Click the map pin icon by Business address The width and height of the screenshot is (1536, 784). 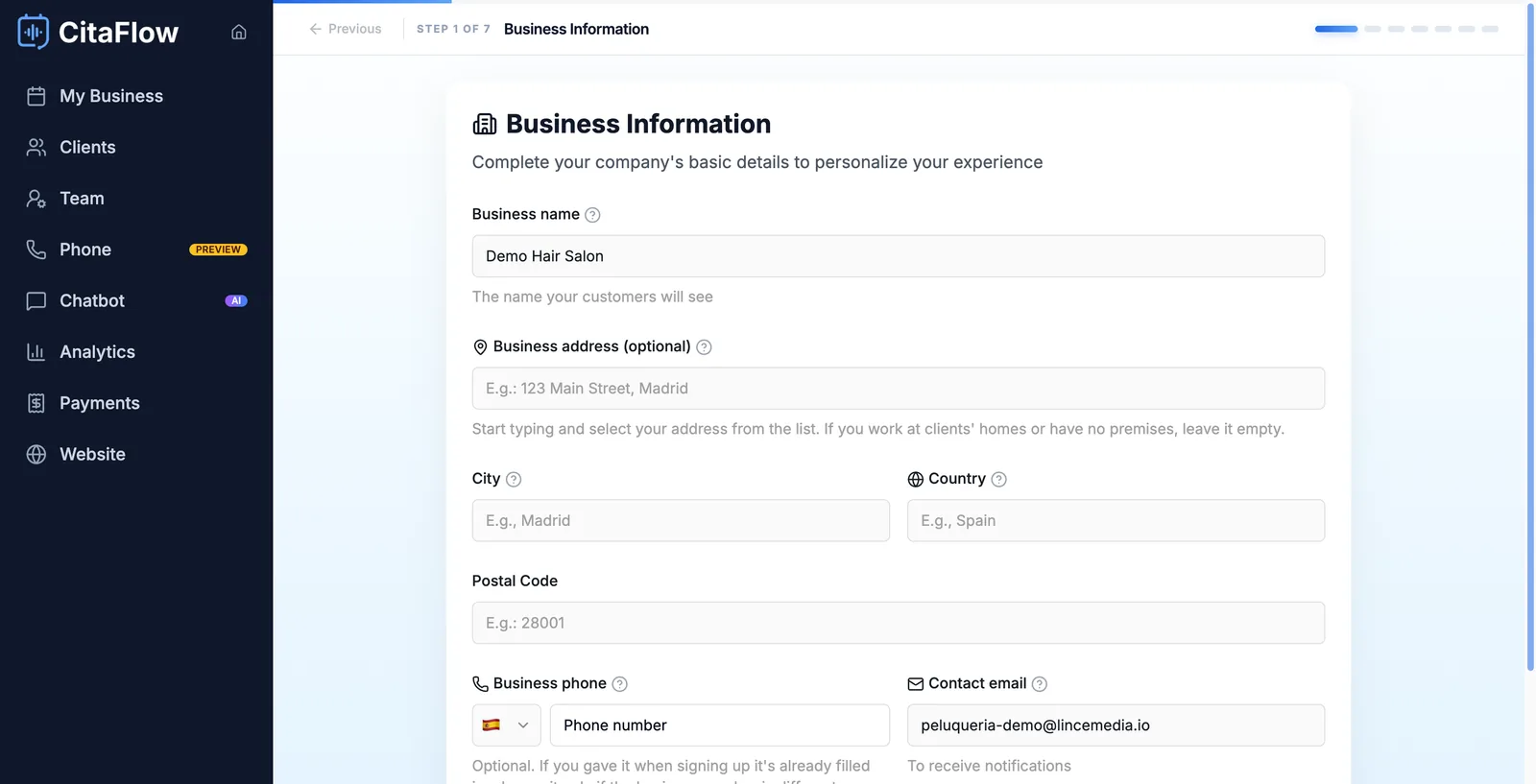pos(480,347)
